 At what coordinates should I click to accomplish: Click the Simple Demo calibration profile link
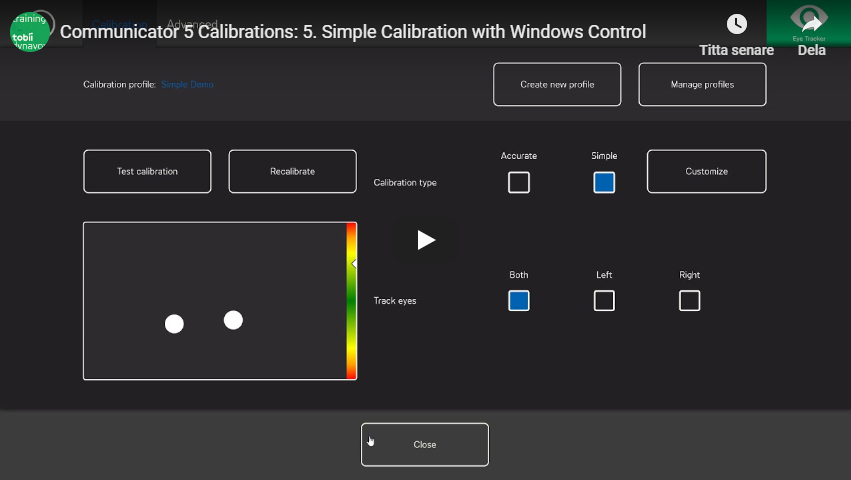pos(187,85)
